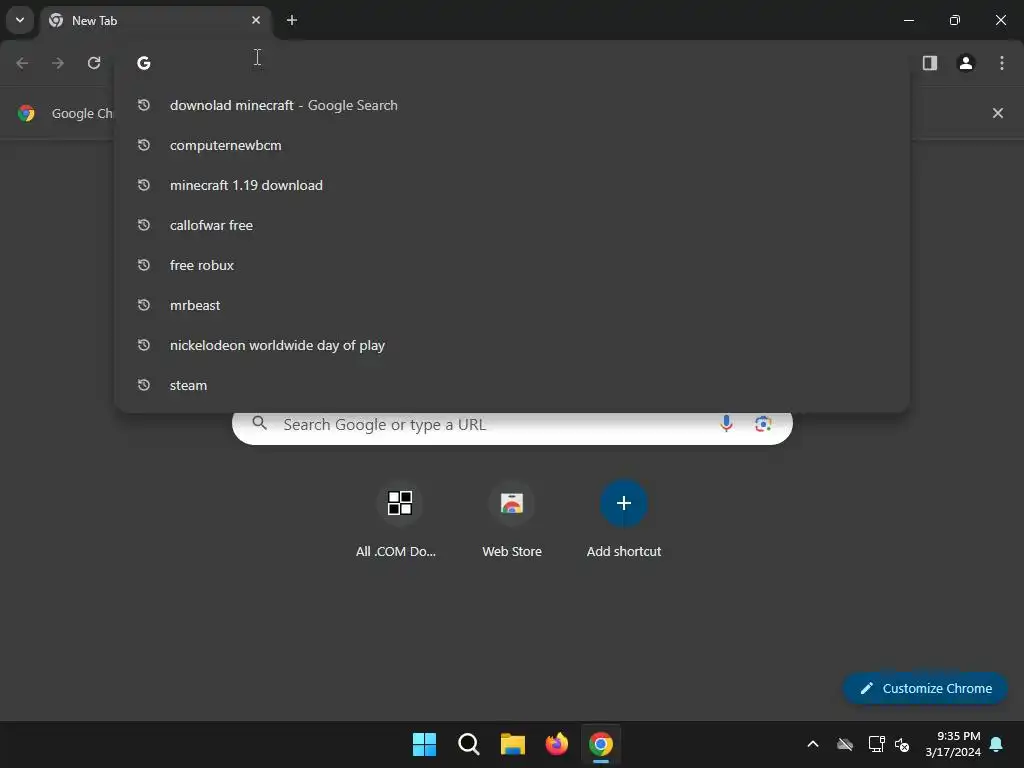Close the New Tab tab
Screen dimensions: 1024x768
point(256,20)
